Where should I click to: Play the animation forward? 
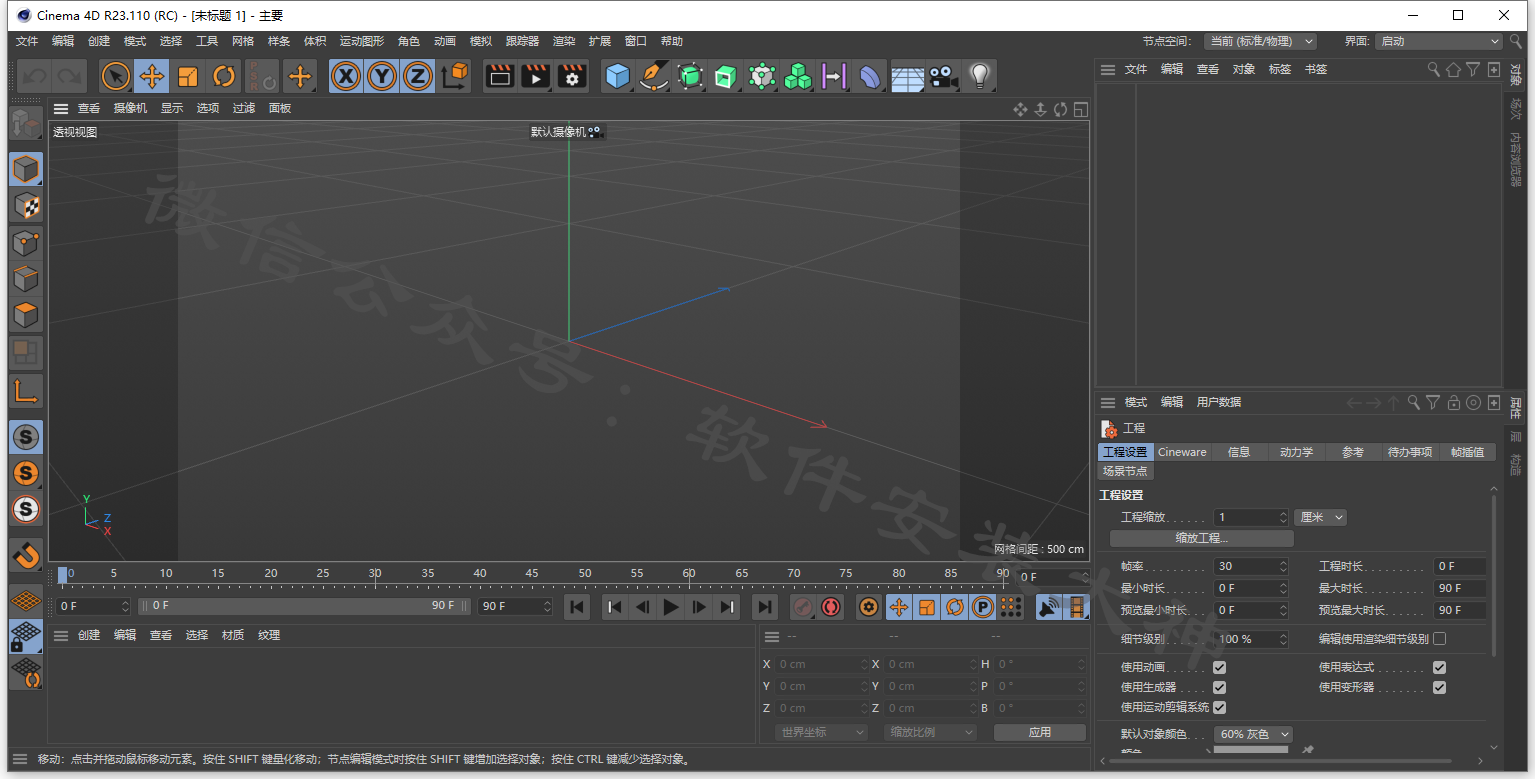tap(671, 606)
